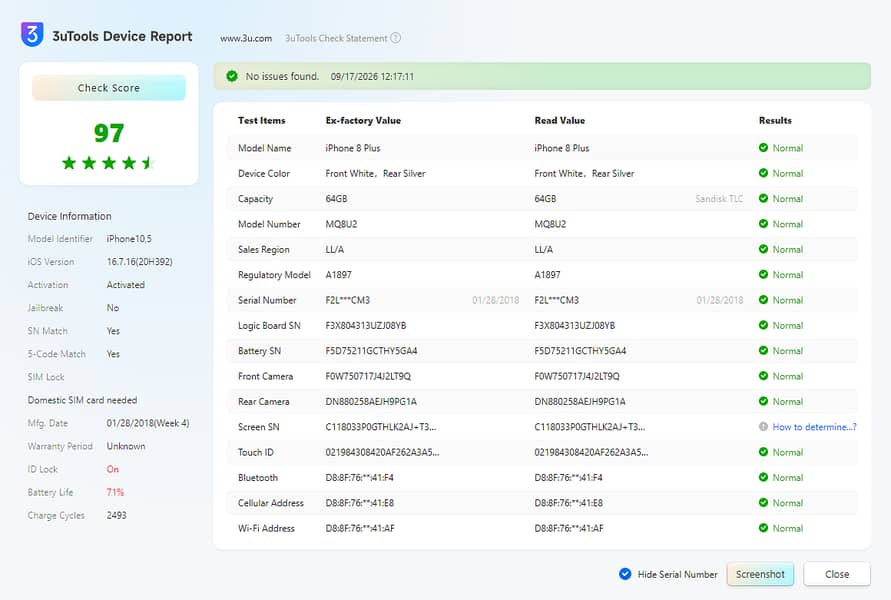Viewport: 891px width, 600px height.
Task: Click the read Regulatory Model A1897
Action: click(x=547, y=275)
